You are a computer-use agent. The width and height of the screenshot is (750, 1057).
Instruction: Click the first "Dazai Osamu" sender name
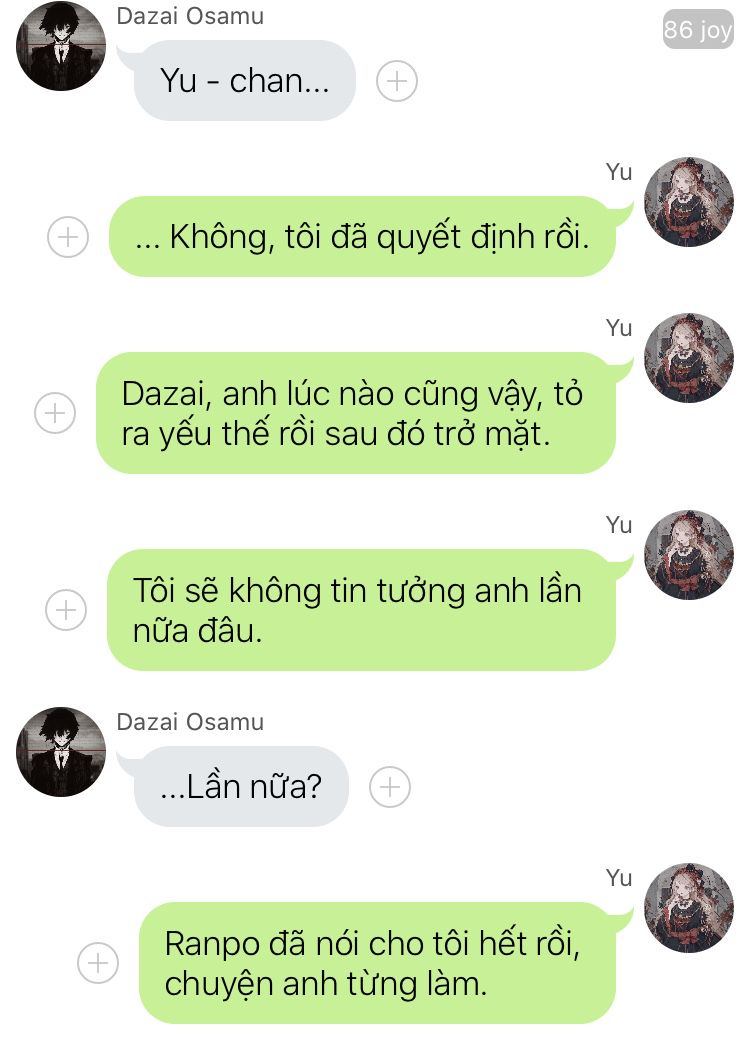[x=190, y=16]
